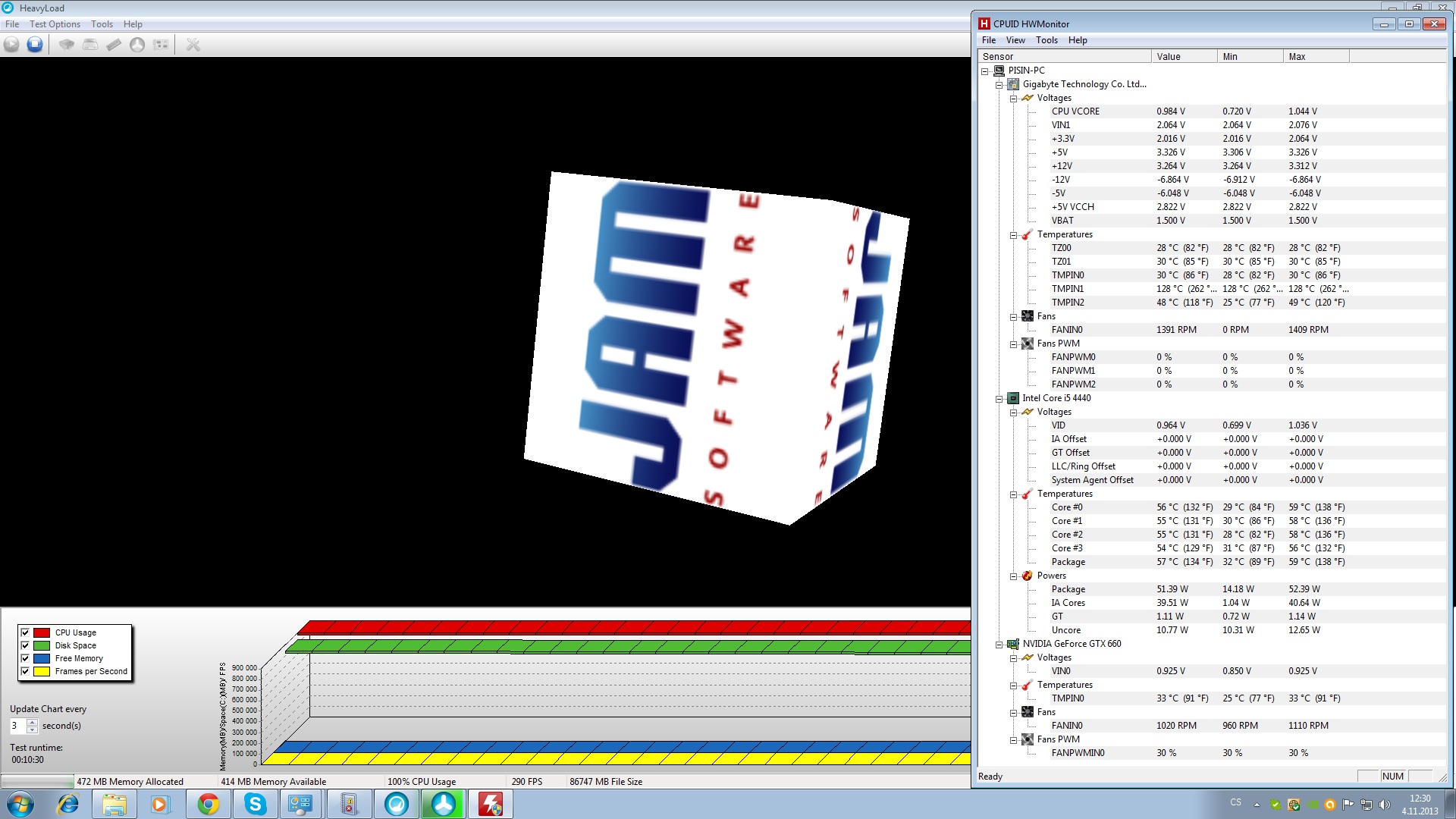Click the CS language indicator
Image resolution: width=1456 pixels, height=819 pixels.
[1236, 802]
